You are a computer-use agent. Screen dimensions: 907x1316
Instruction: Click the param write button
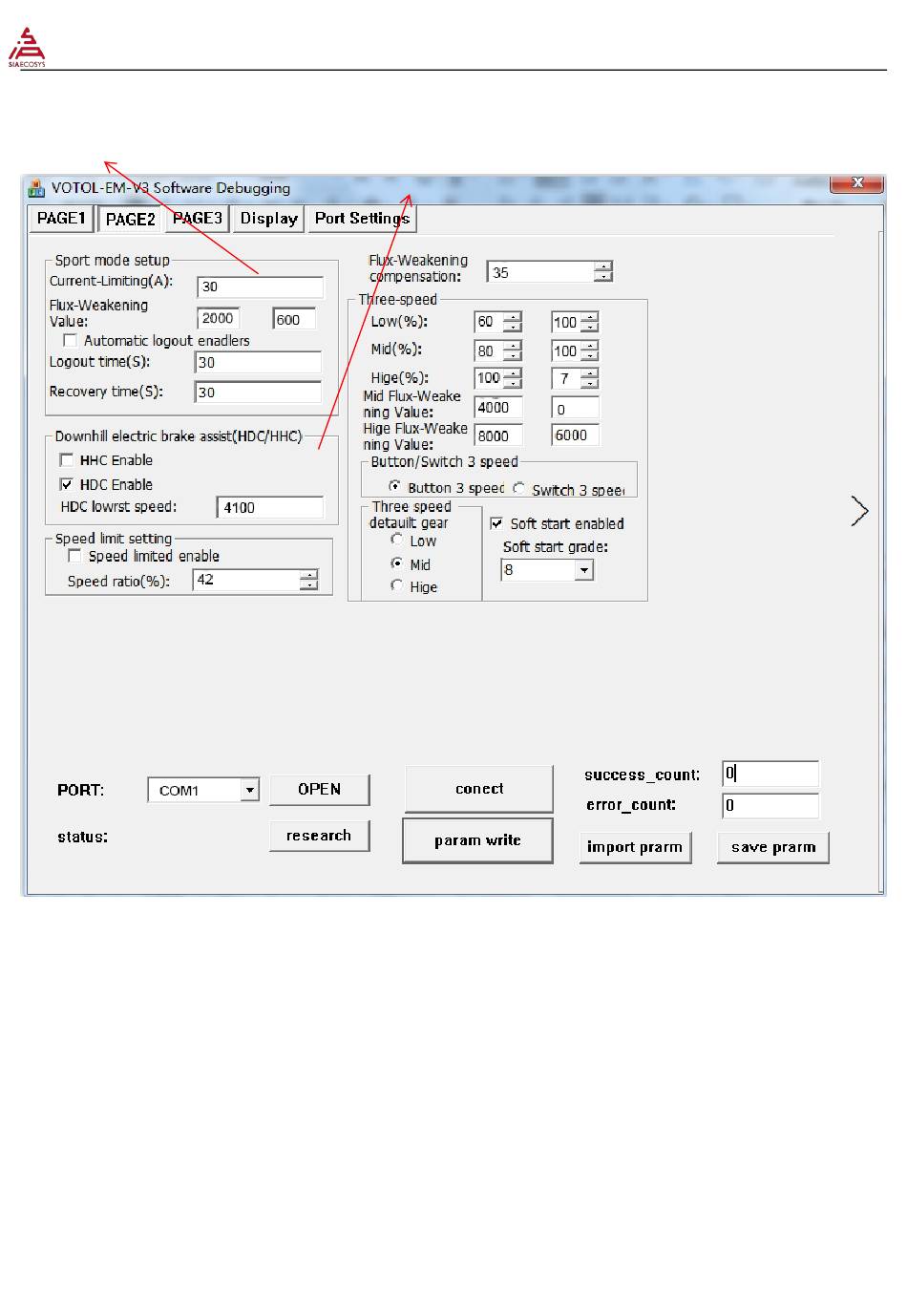pyautogui.click(x=477, y=840)
